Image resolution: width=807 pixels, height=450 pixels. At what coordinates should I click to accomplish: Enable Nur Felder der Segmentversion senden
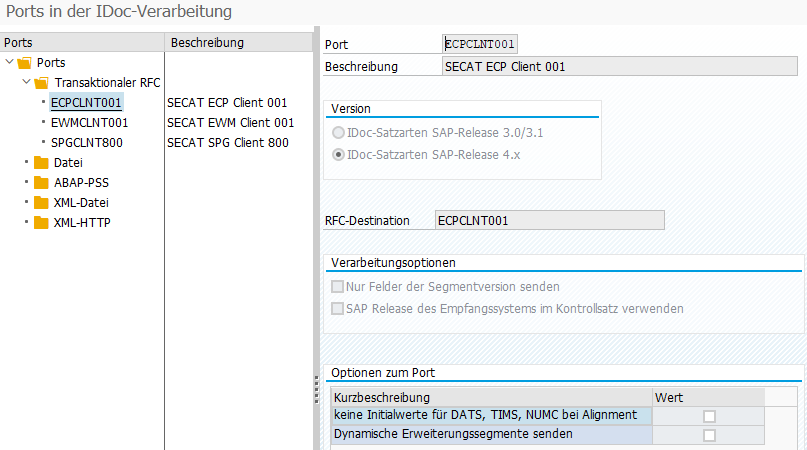(x=337, y=287)
